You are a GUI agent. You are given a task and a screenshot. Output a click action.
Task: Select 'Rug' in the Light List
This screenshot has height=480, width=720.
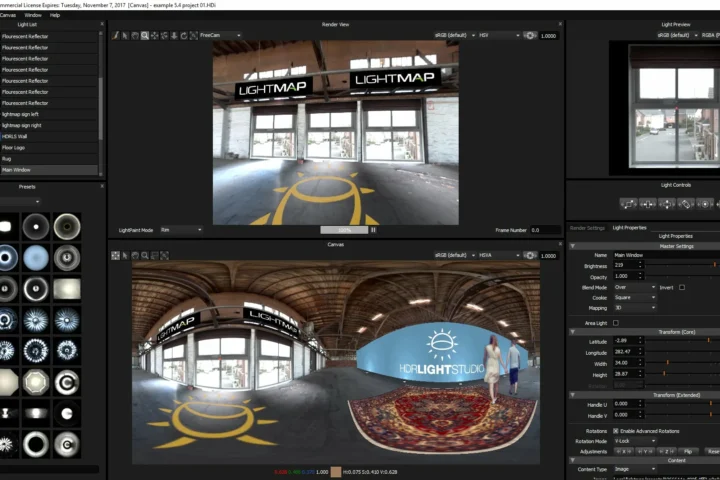point(49,158)
